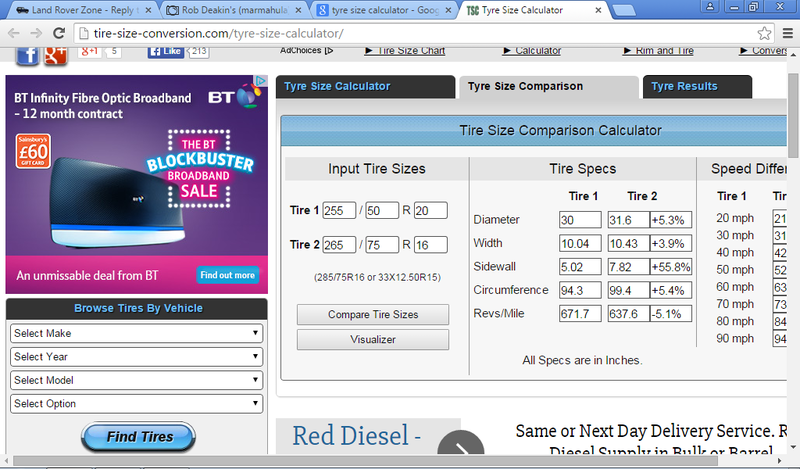Close the Land Rover Zone tab
Viewport: 800px width, 469px height.
click(x=148, y=10)
